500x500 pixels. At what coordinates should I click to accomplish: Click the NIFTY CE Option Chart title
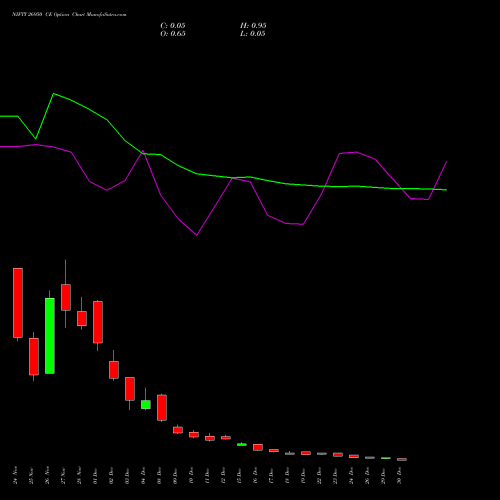(x=69, y=15)
